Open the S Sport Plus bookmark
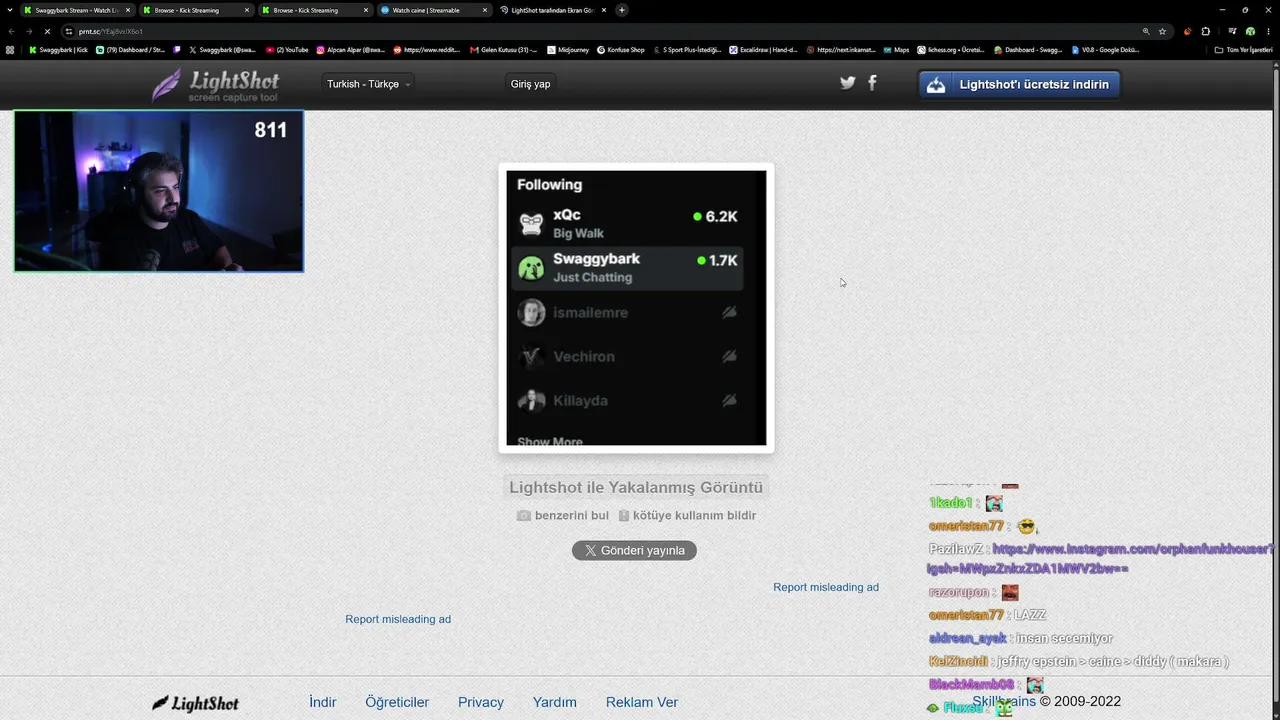The height and width of the screenshot is (720, 1280). [687, 50]
